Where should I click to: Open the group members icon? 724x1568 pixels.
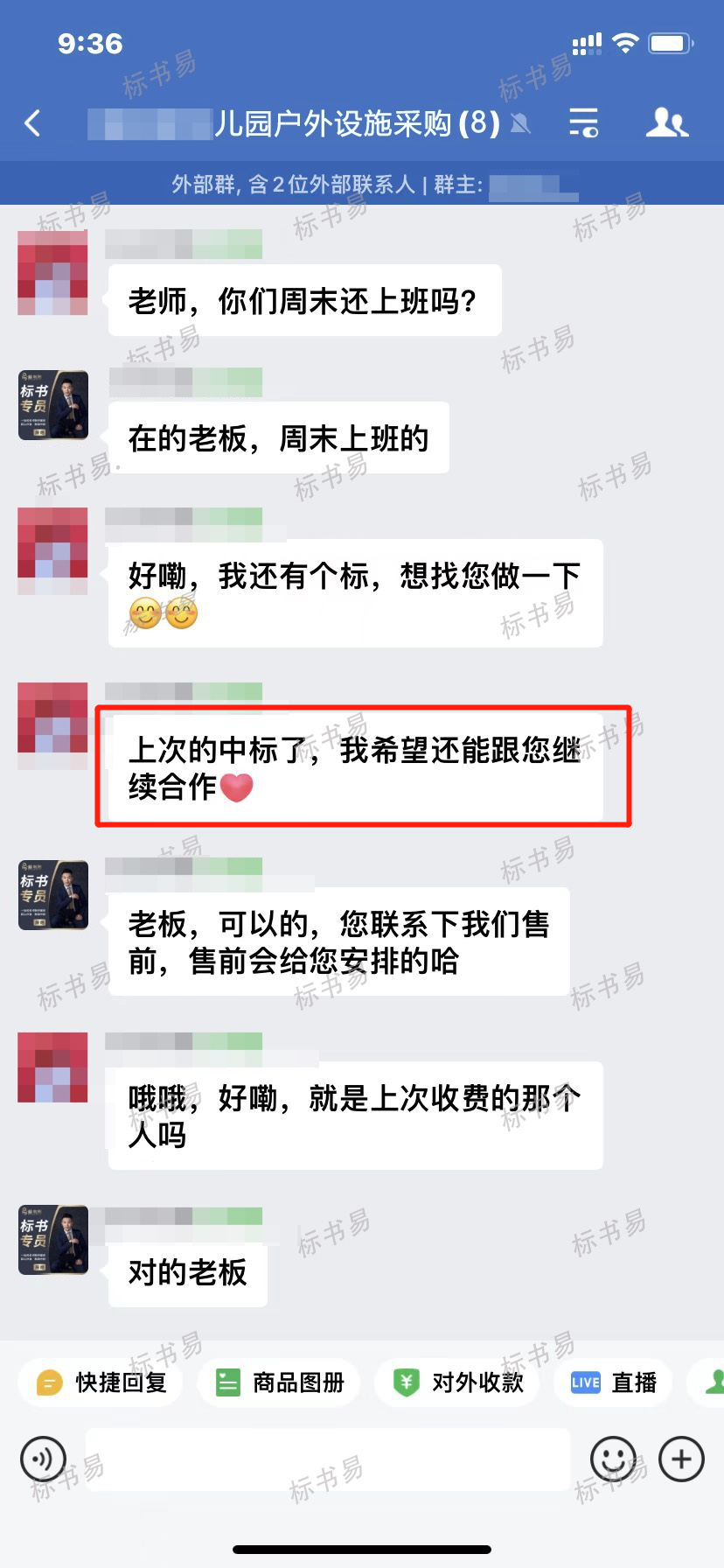[x=666, y=123]
